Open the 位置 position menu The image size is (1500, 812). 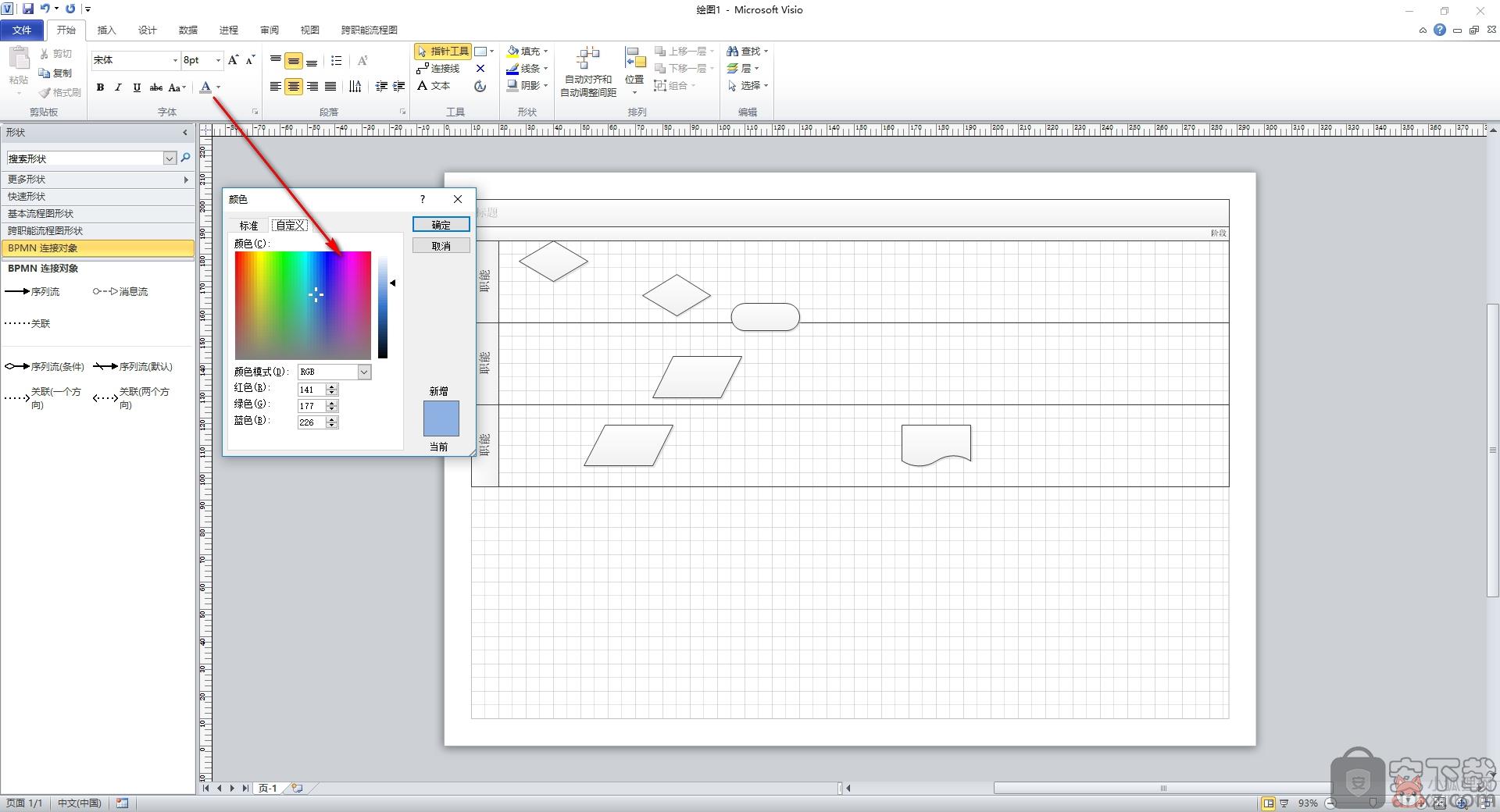point(634,72)
